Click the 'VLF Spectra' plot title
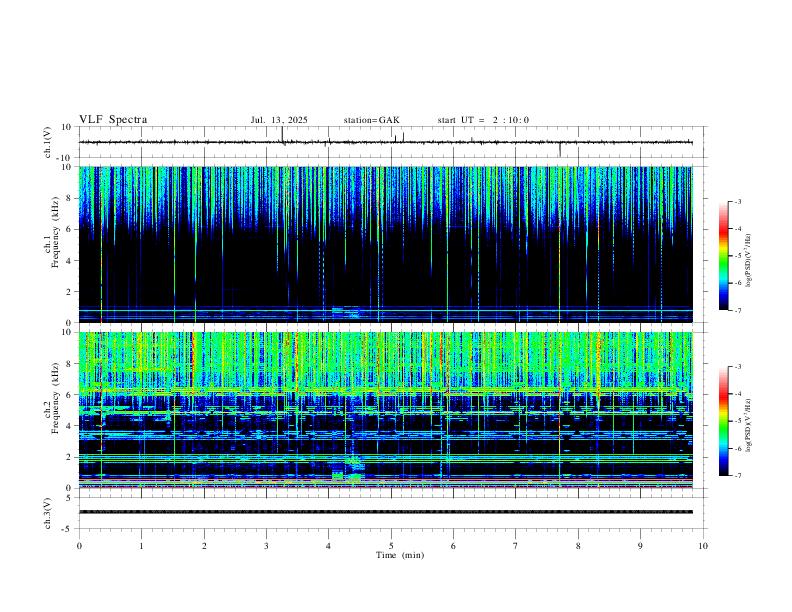The width and height of the screenshot is (792, 612). 113,120
